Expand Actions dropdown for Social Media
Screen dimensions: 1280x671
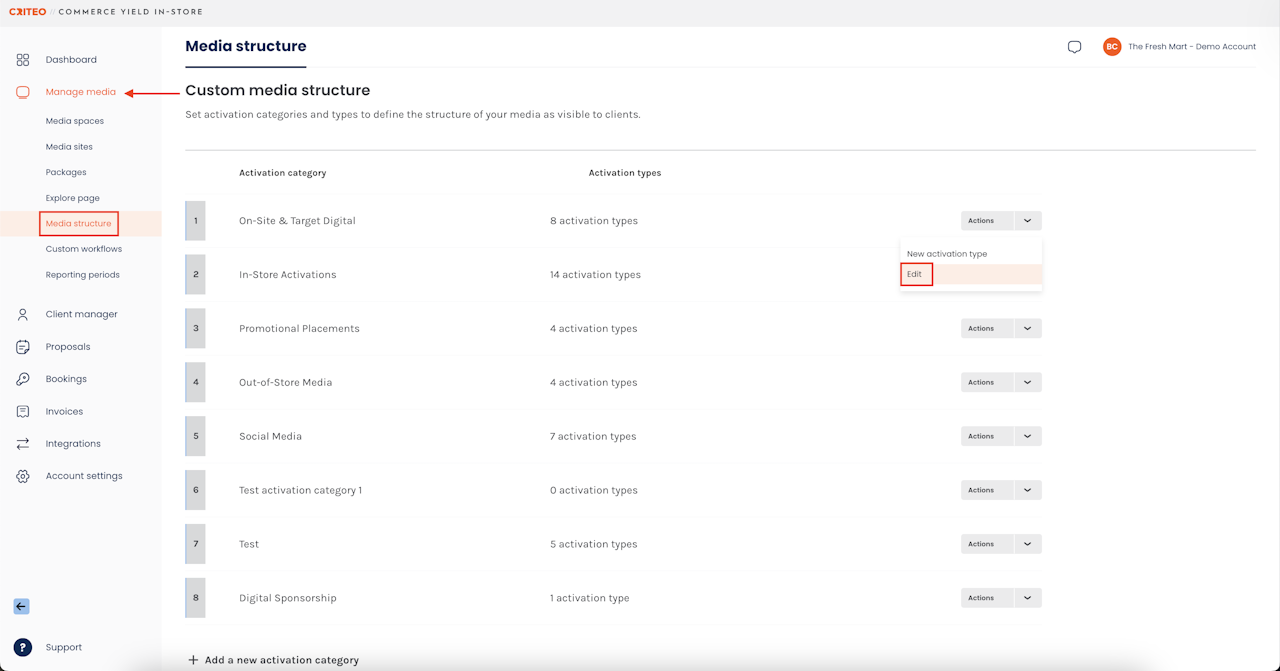(x=1027, y=436)
